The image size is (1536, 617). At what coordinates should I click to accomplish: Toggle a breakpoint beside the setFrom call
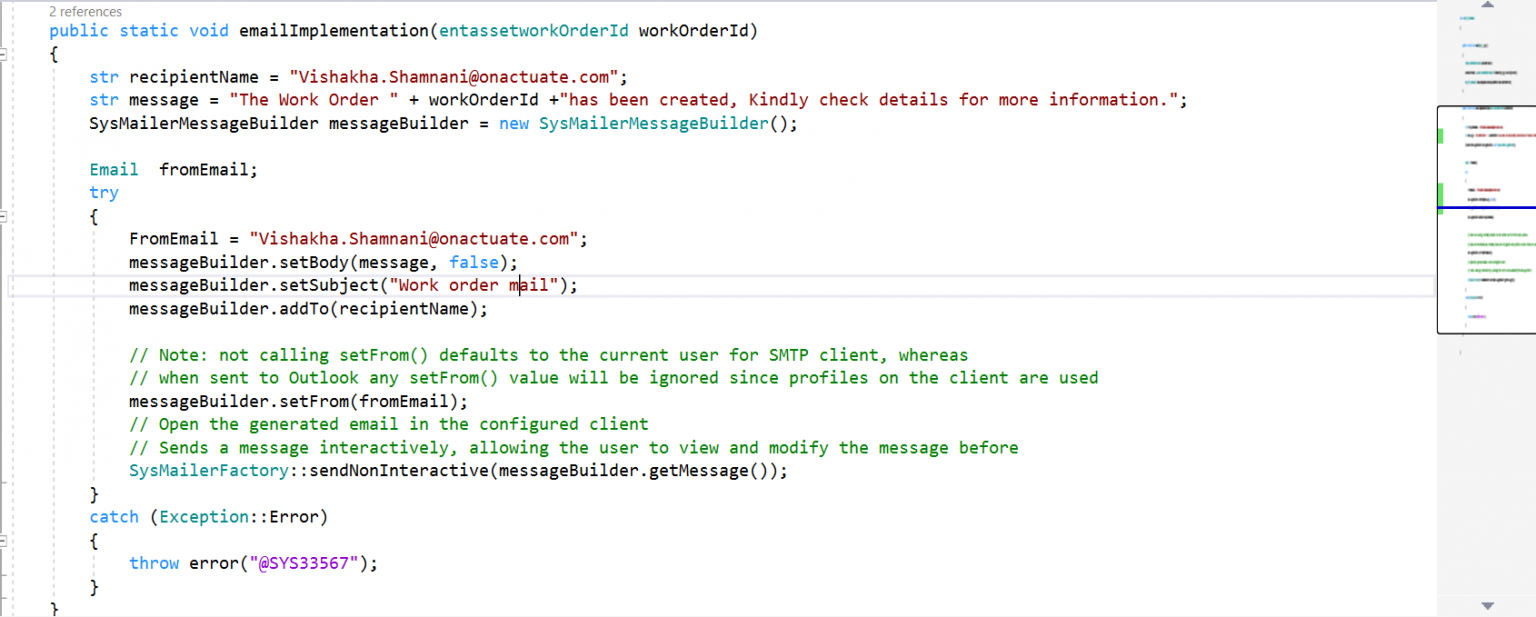click(18, 400)
